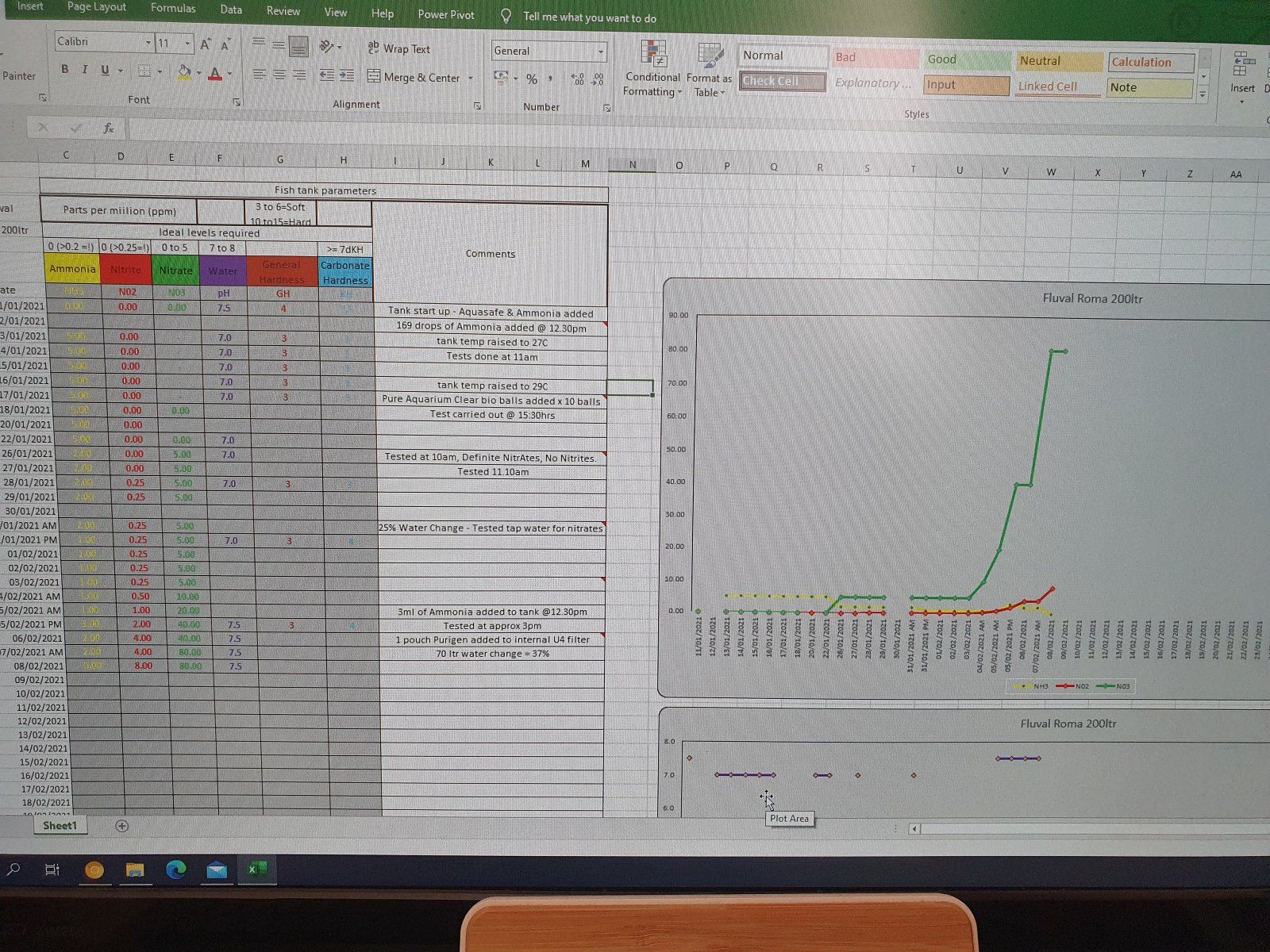1270x952 pixels.
Task: Apply Accounting Number Format
Action: pyautogui.click(x=501, y=78)
